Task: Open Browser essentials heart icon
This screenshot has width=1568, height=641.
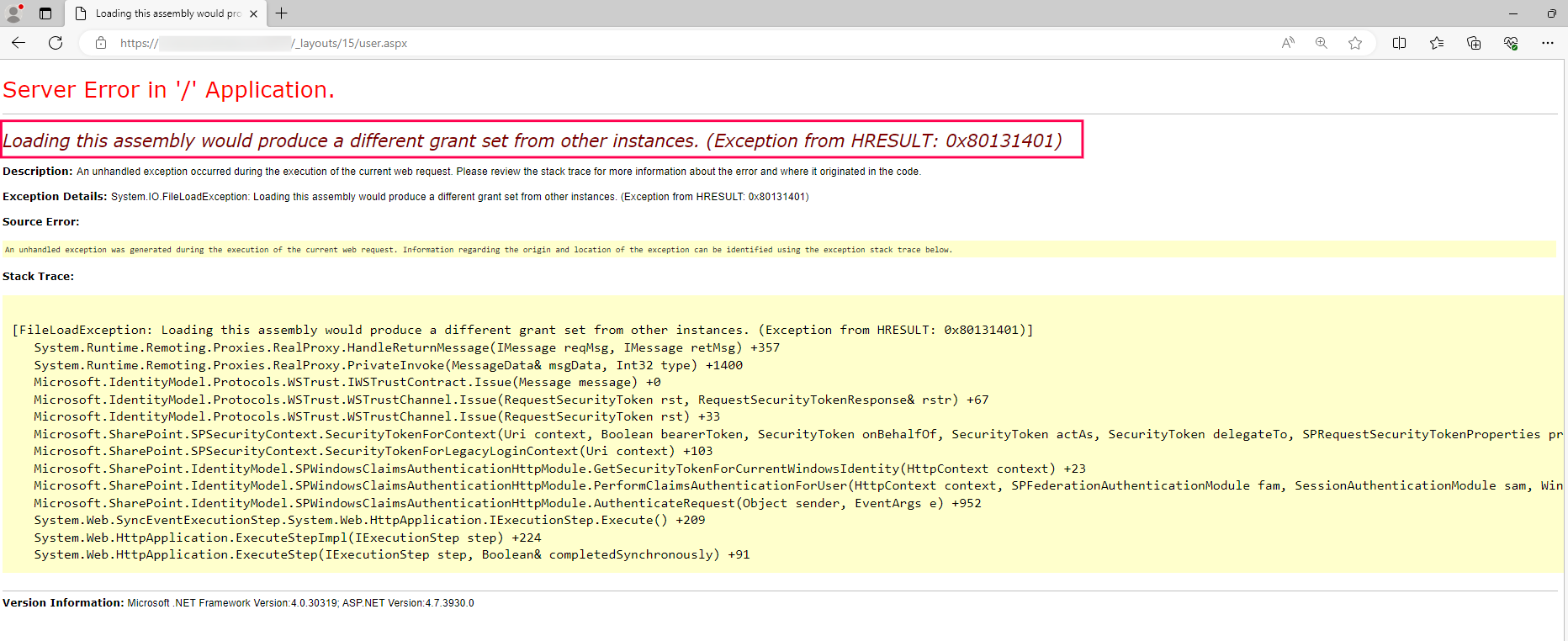Action: [x=1511, y=43]
